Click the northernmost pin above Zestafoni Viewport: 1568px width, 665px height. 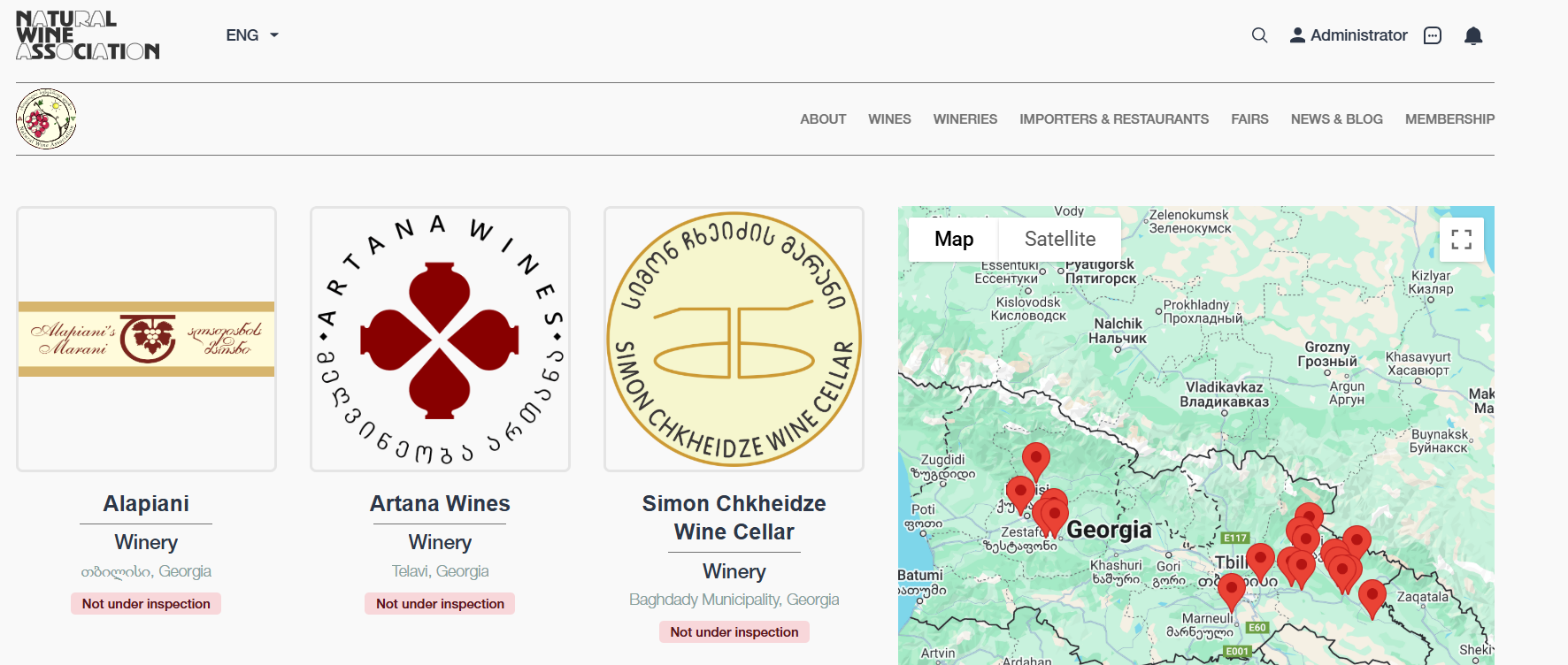click(x=1035, y=462)
